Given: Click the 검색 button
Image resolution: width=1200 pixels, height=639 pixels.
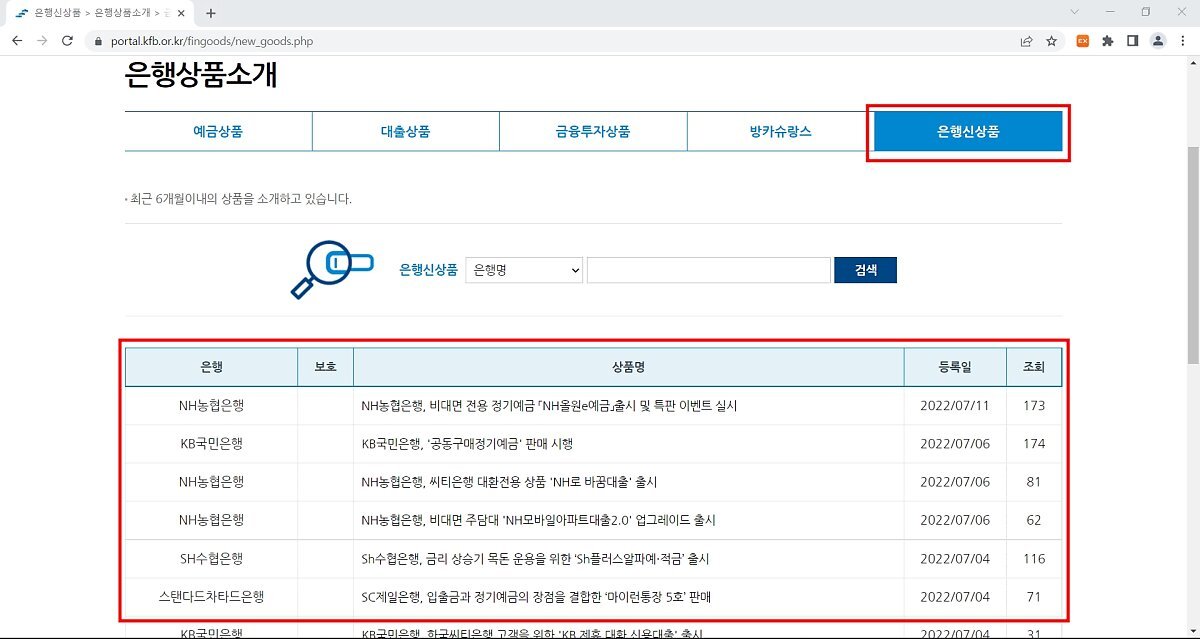Looking at the screenshot, I should [x=866, y=270].
